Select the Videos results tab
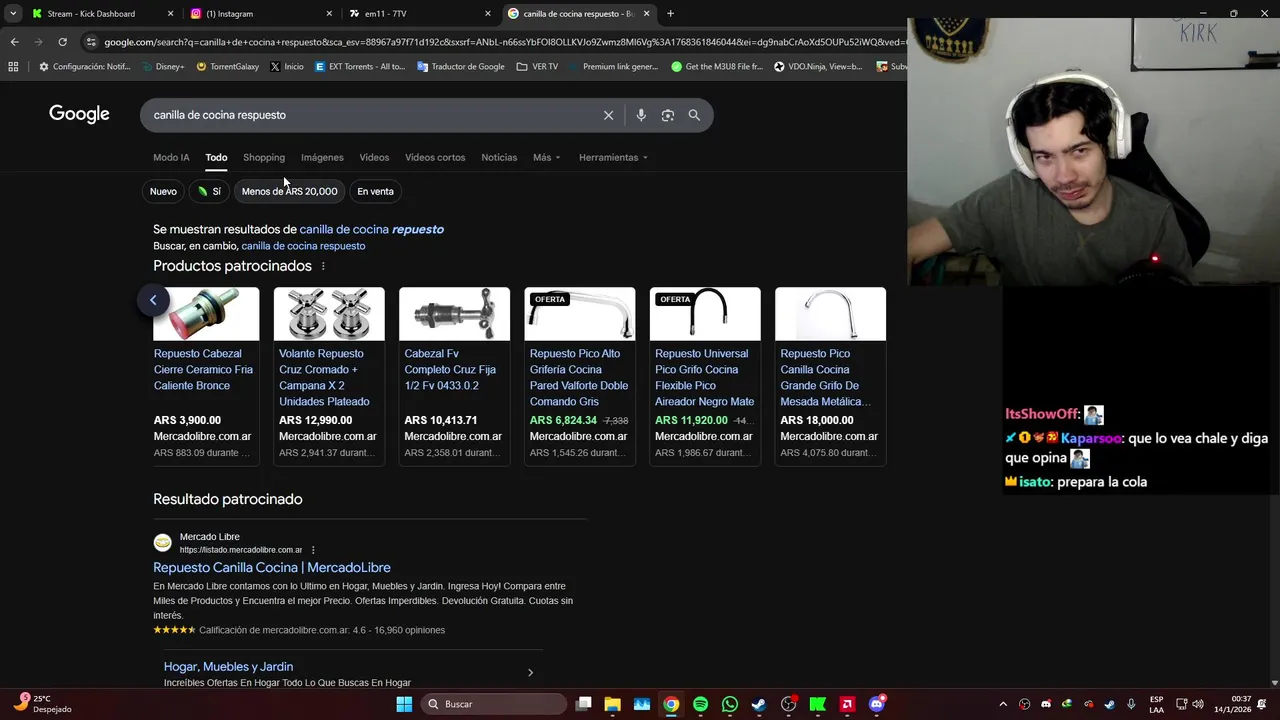This screenshot has height=720, width=1280. click(x=374, y=157)
